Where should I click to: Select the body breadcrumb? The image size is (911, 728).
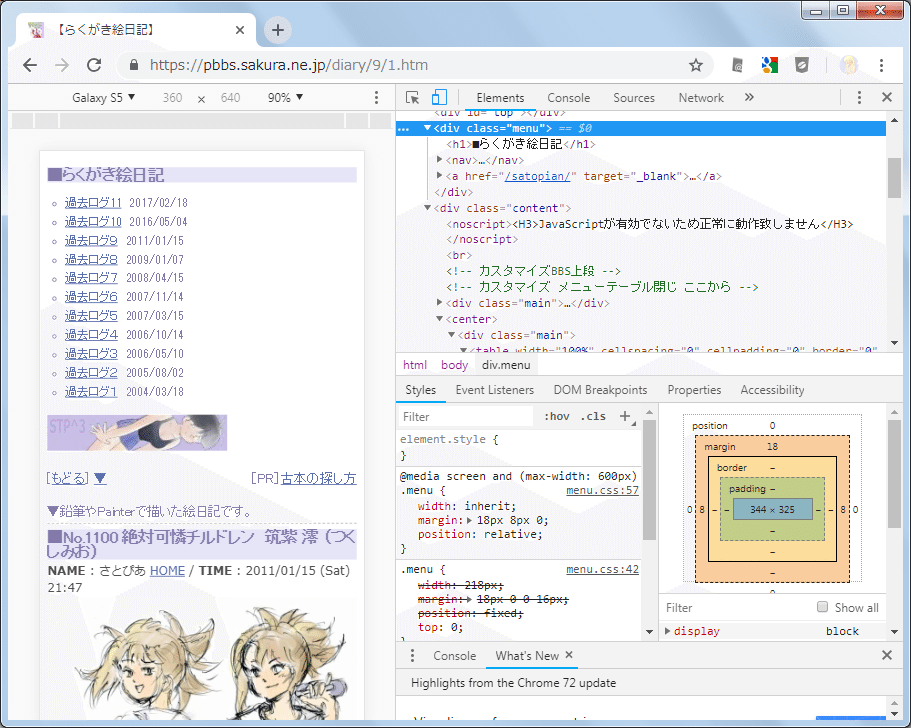[x=454, y=365]
